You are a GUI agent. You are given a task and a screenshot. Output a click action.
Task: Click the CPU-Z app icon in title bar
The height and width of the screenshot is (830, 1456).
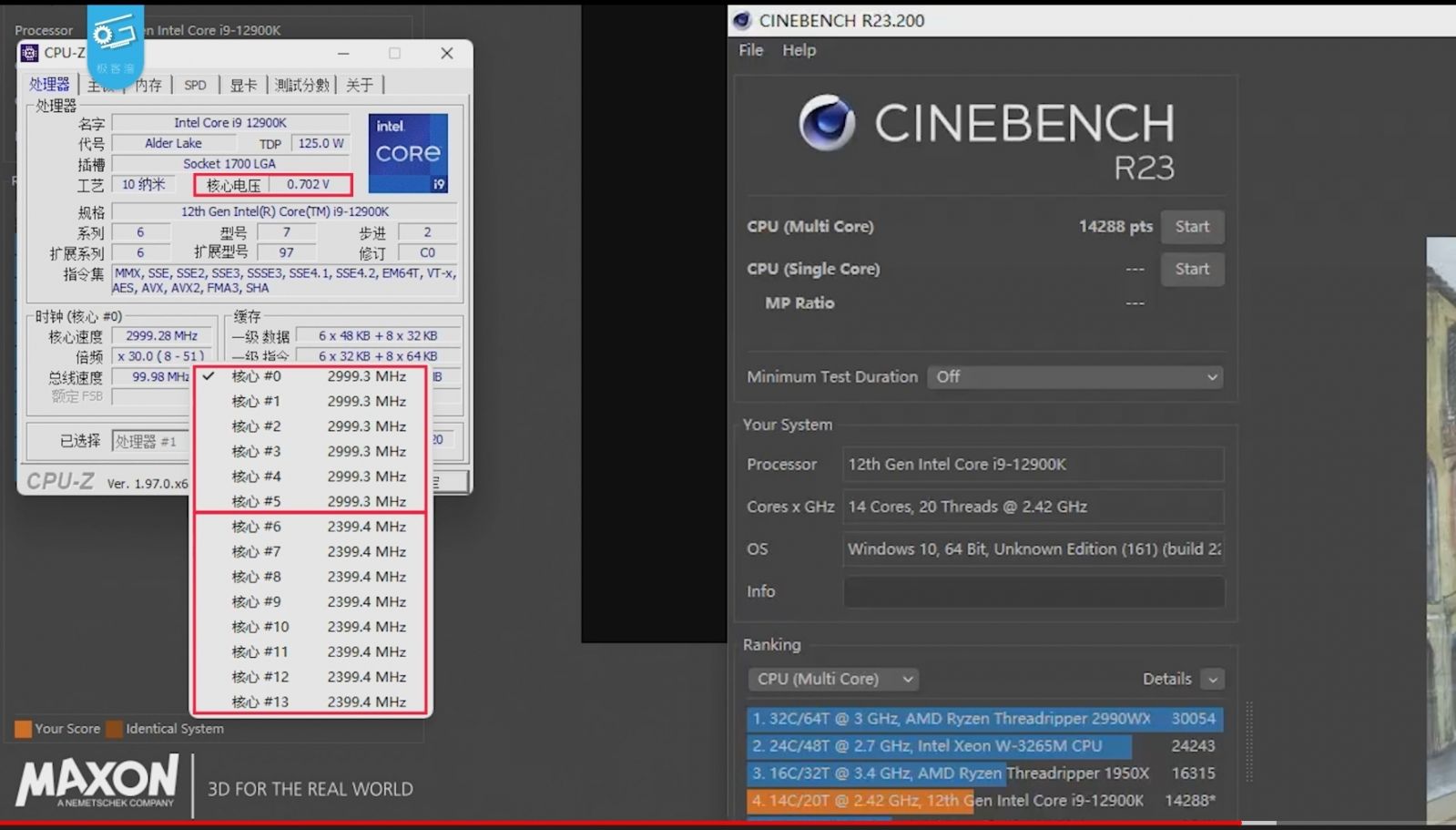point(30,53)
